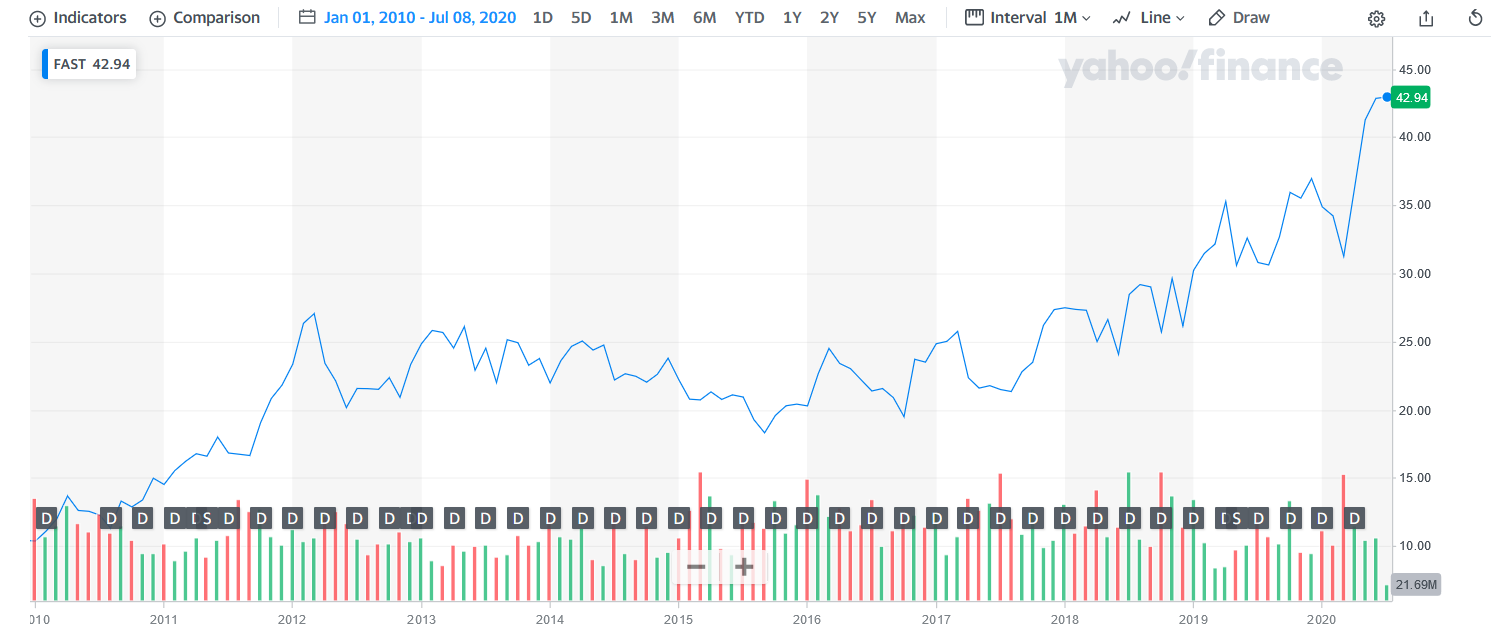Viewport: 1491px width, 640px height.
Task: Zoom in with the plus button
Action: click(744, 567)
